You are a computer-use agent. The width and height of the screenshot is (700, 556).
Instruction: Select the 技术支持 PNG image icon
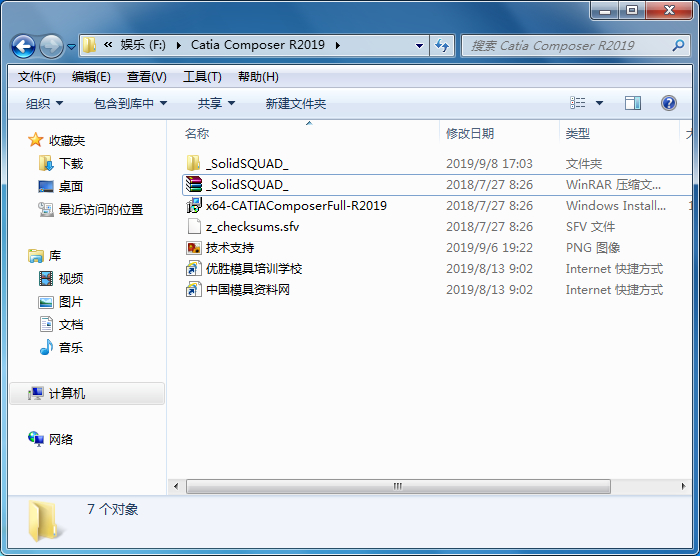(194, 247)
